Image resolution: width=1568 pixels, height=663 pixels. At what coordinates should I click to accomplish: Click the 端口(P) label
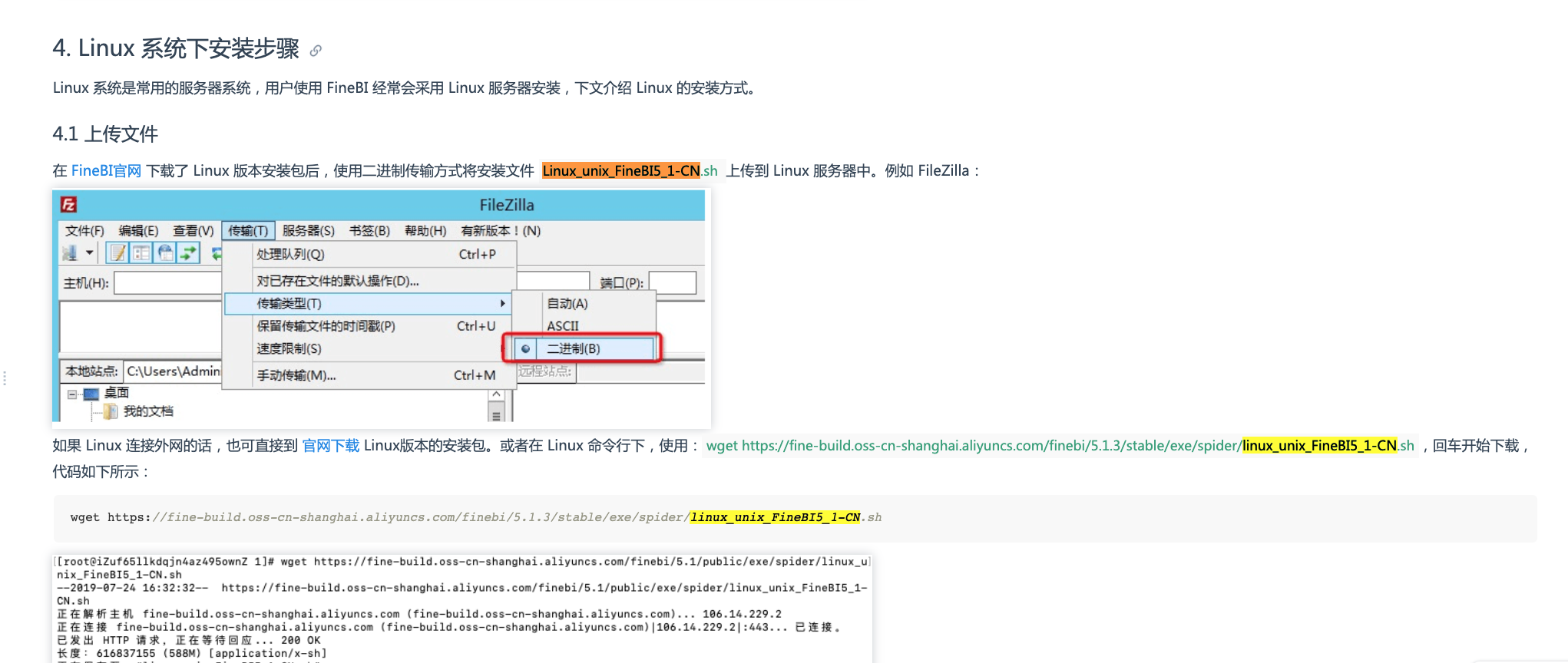coord(621,284)
